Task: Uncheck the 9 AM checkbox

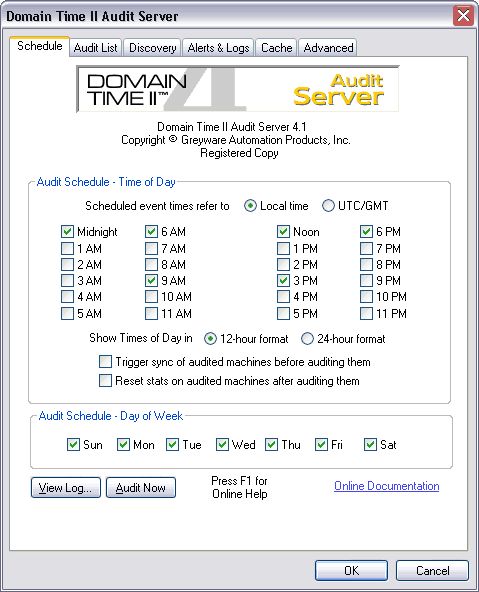Action: 151,281
